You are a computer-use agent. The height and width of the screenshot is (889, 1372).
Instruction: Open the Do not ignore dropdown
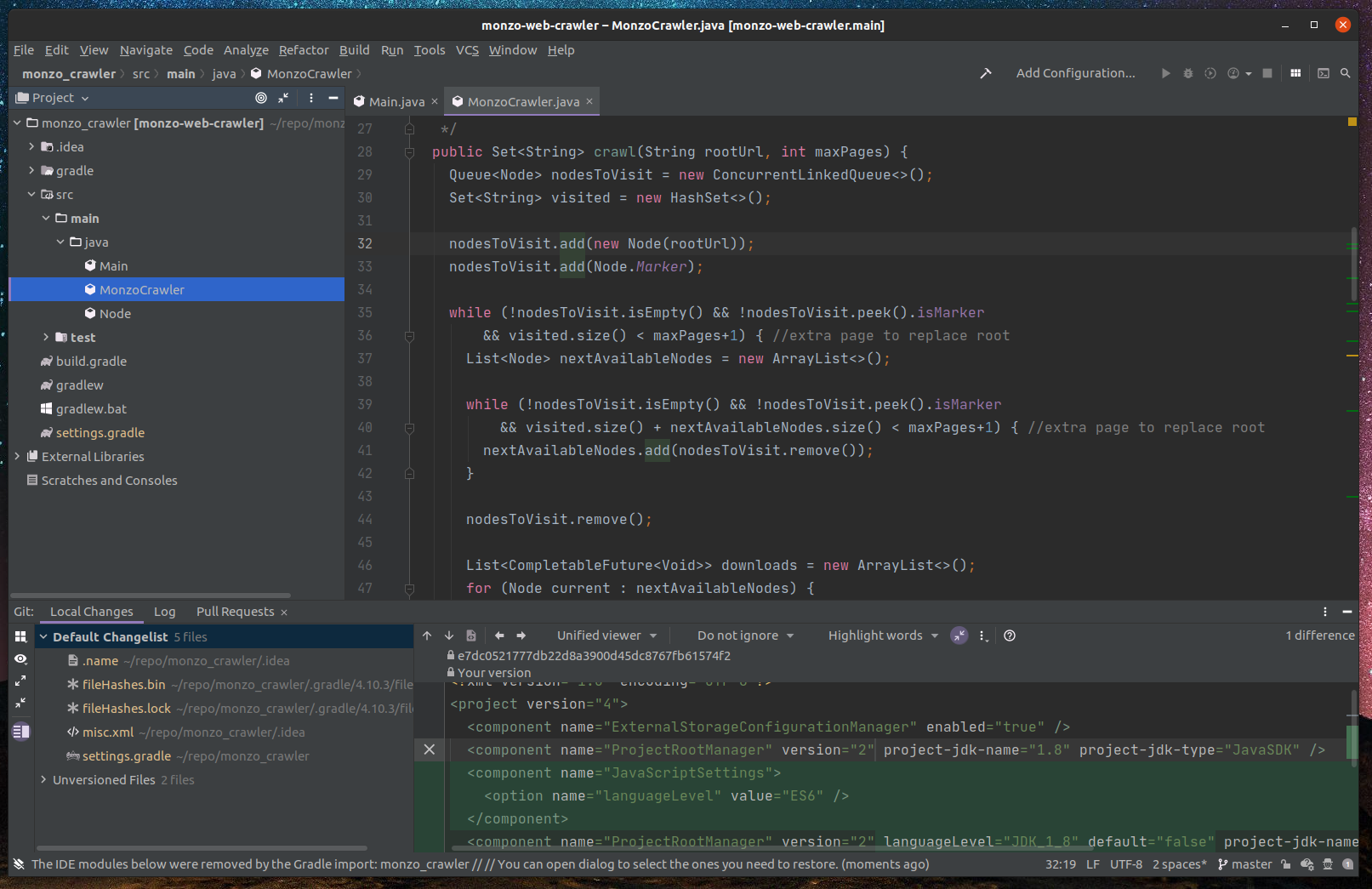tap(745, 635)
